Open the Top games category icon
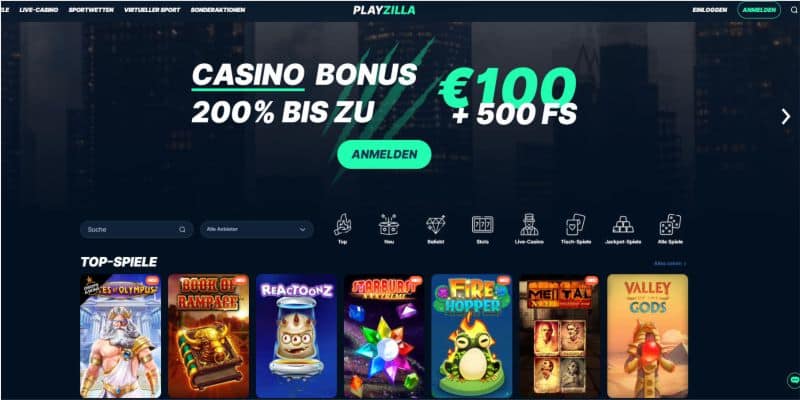Image resolution: width=800 pixels, height=400 pixels. 342,224
